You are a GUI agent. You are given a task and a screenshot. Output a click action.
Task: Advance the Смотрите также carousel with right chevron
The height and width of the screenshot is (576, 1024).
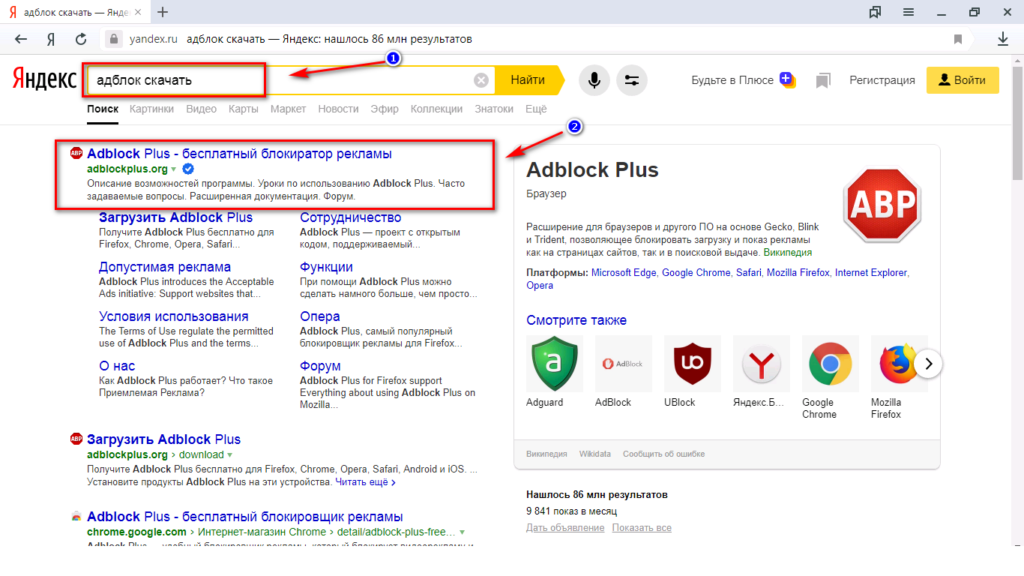coord(928,364)
